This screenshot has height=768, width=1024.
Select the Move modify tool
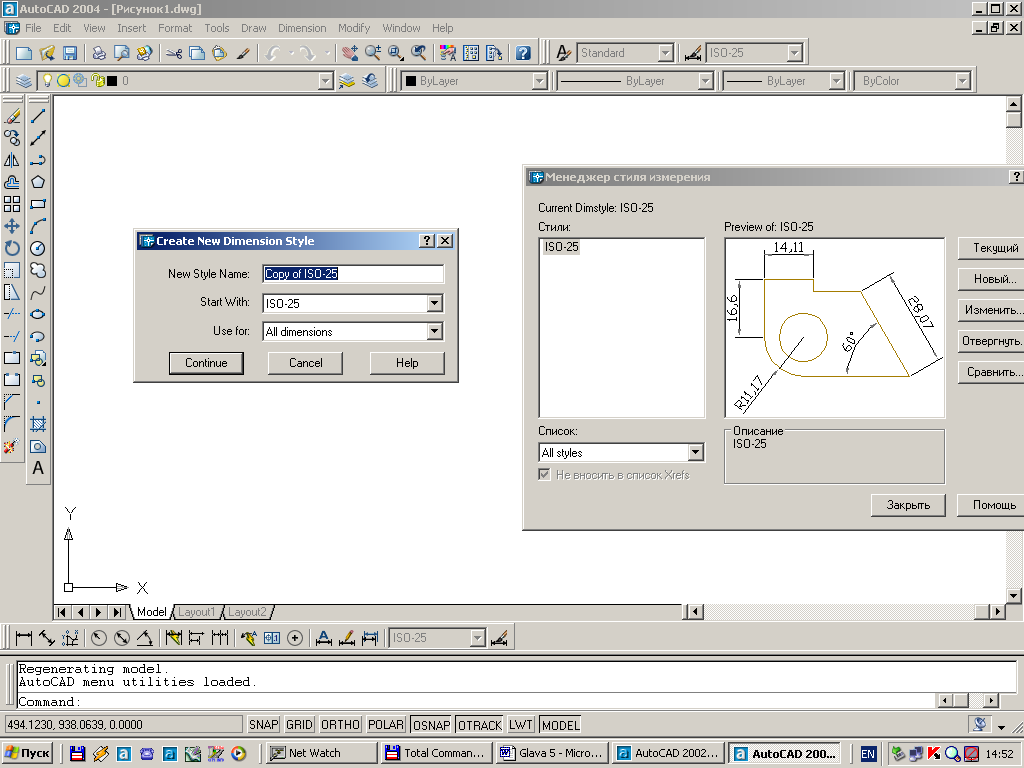tap(12, 227)
